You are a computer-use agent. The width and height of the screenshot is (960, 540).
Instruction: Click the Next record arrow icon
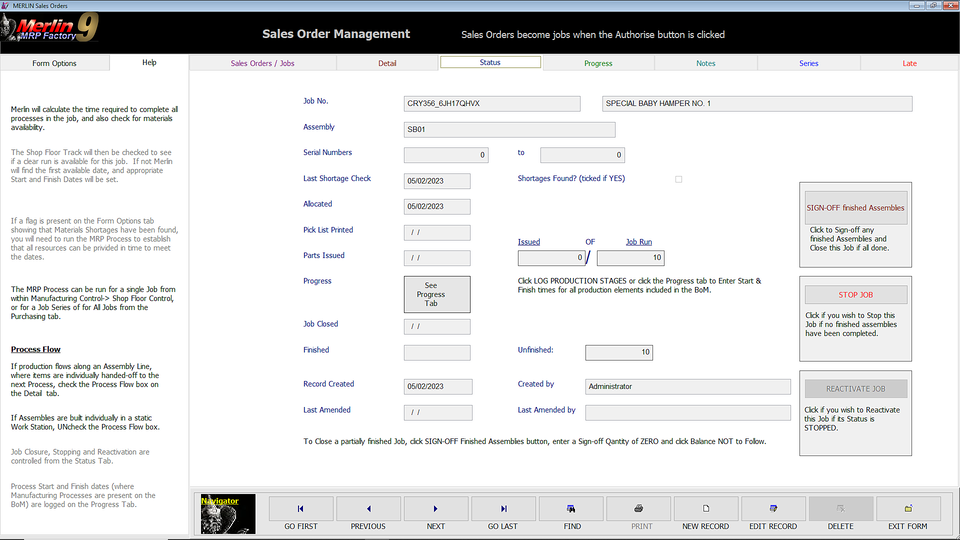coord(436,509)
